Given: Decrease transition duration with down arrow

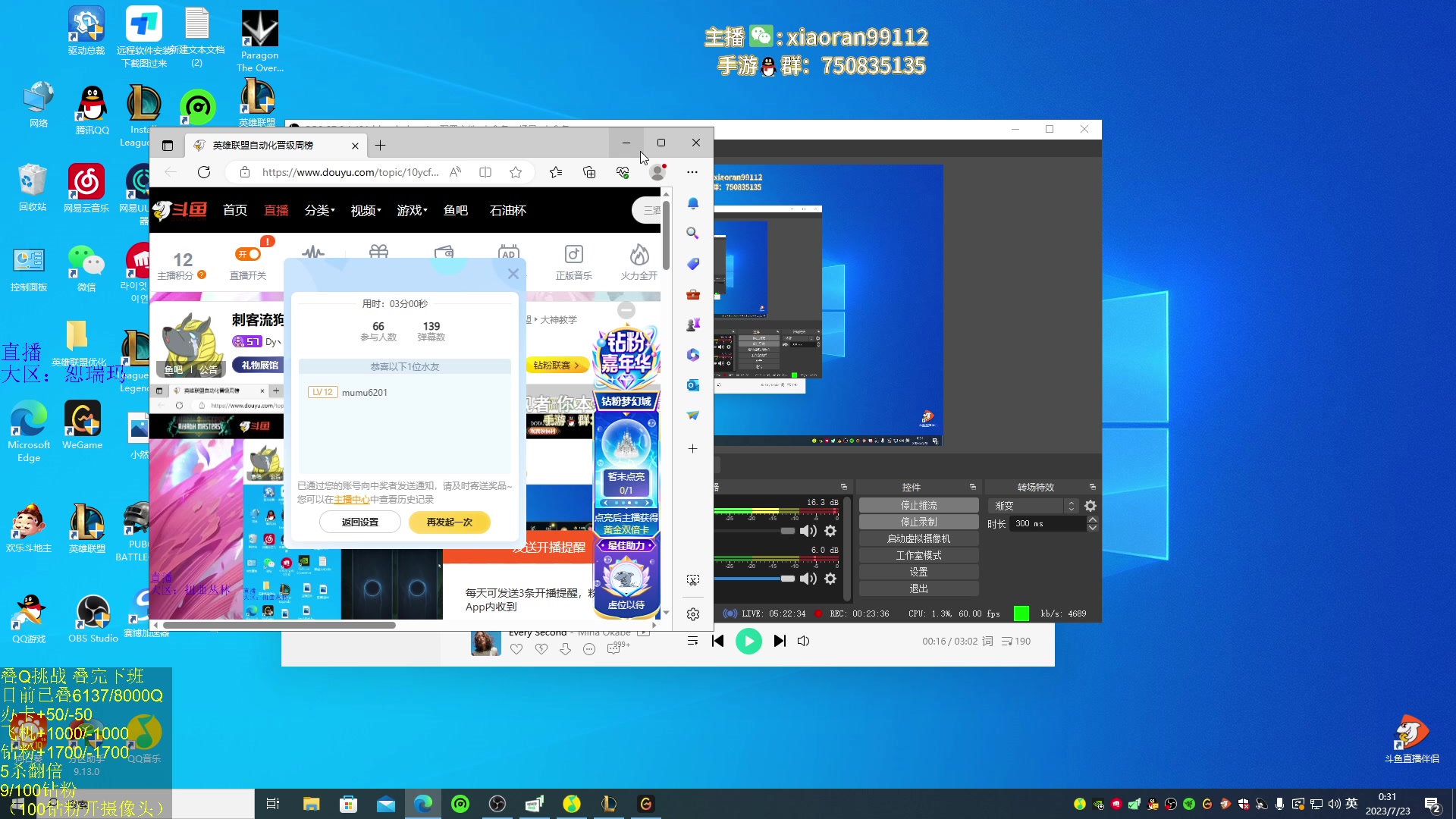Looking at the screenshot, I should click(x=1093, y=528).
